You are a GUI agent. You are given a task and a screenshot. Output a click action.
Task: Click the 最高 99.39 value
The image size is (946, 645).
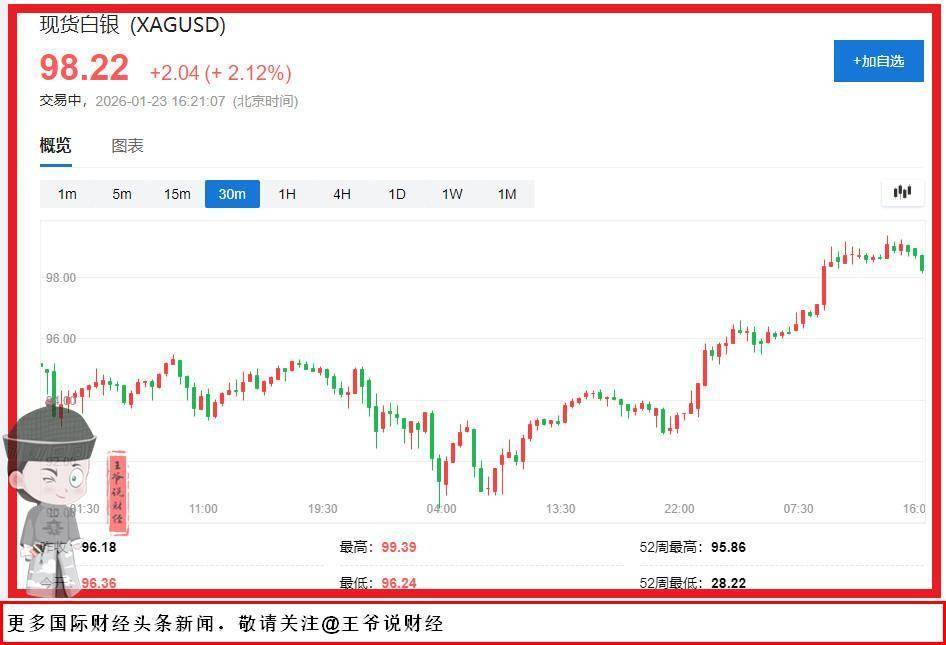click(x=398, y=547)
